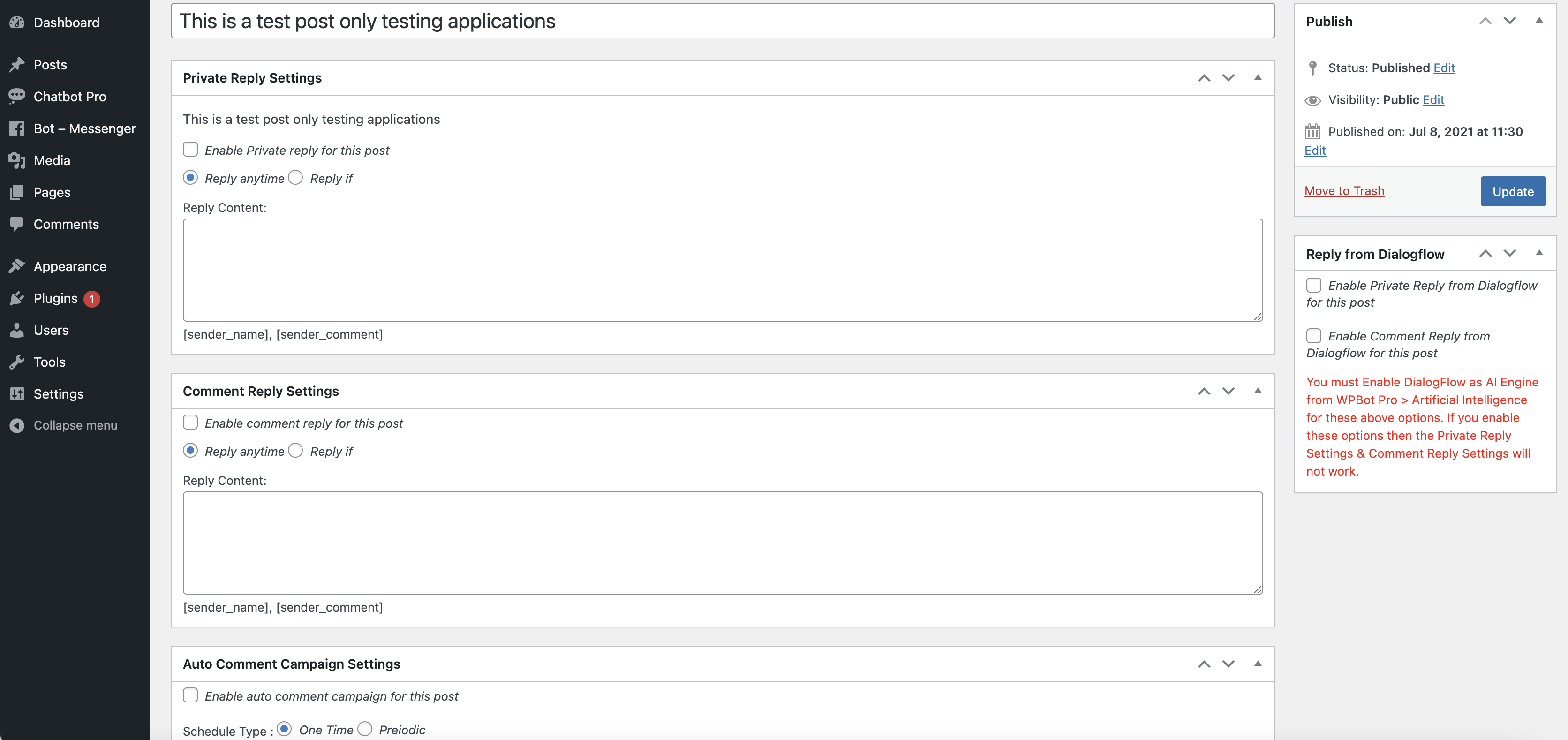Click the Collapse menu arrow icon
Viewport: 1568px width, 740px height.
[17, 425]
